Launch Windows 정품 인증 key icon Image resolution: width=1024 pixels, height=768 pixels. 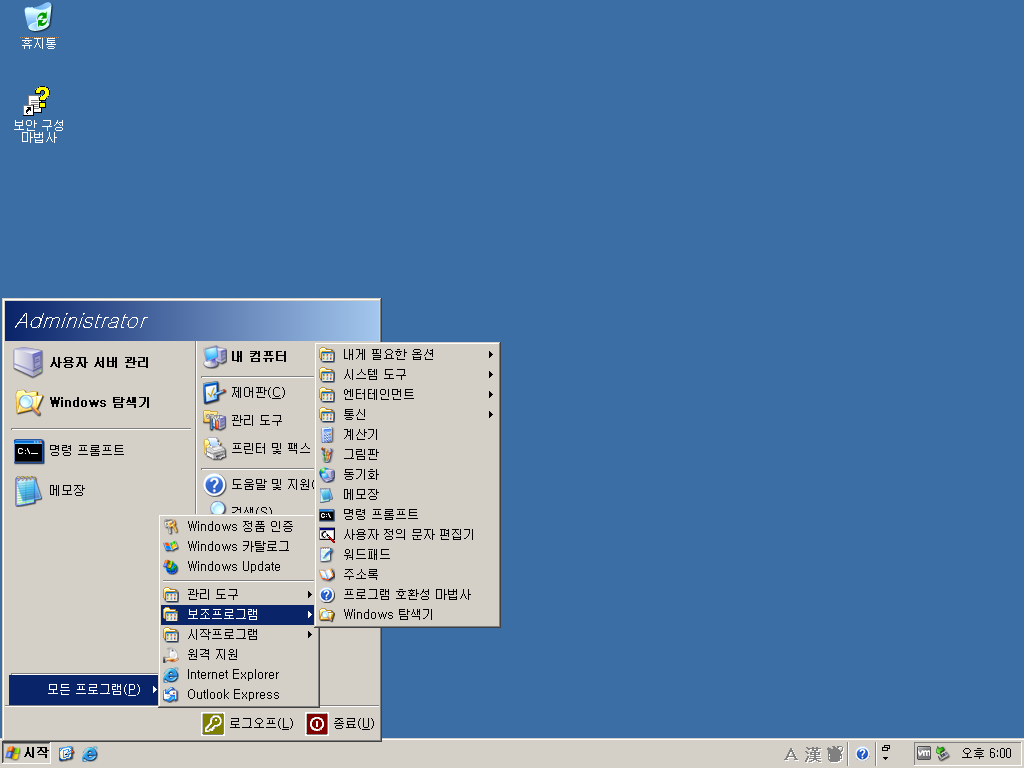171,526
